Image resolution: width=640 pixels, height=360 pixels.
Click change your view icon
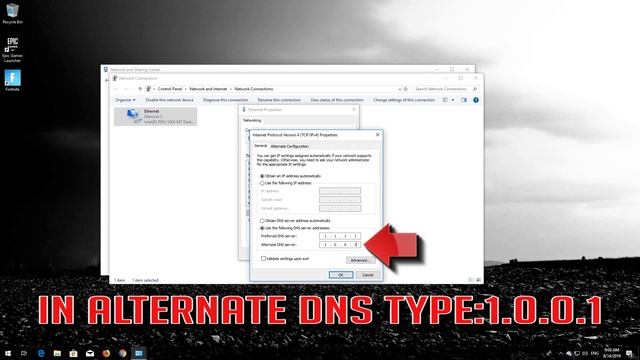pos(445,100)
